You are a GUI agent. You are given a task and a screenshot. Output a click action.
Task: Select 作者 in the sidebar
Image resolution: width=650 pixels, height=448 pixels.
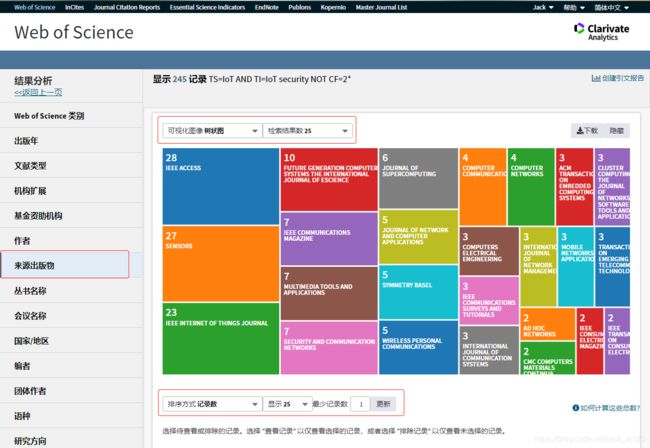71,240
